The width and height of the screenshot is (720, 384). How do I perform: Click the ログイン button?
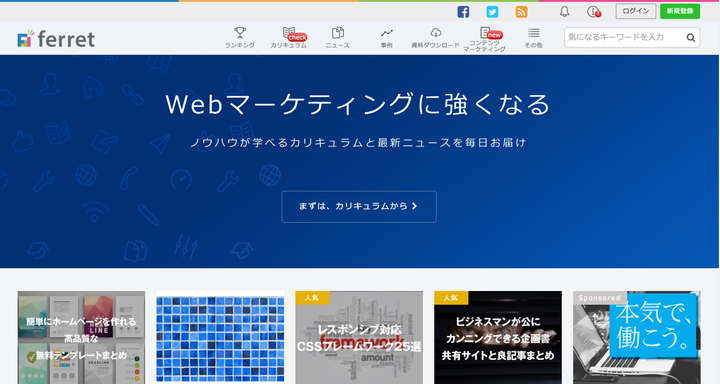tap(636, 11)
